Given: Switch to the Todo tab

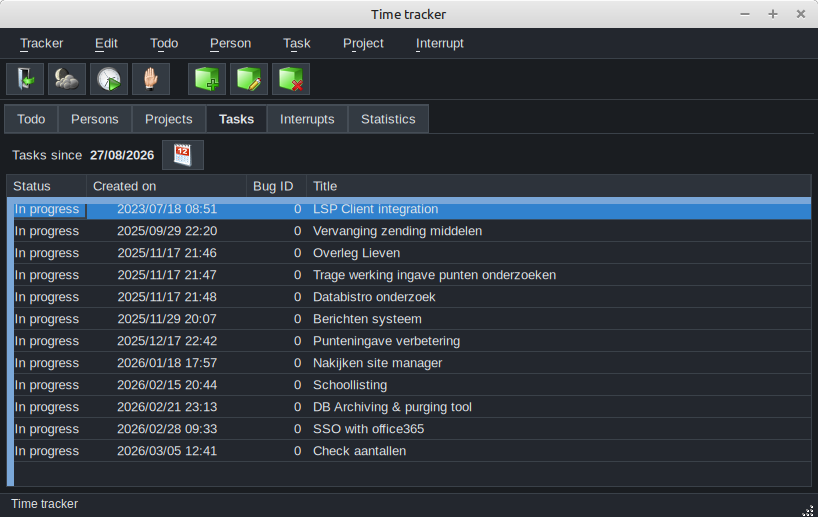Looking at the screenshot, I should point(31,119).
